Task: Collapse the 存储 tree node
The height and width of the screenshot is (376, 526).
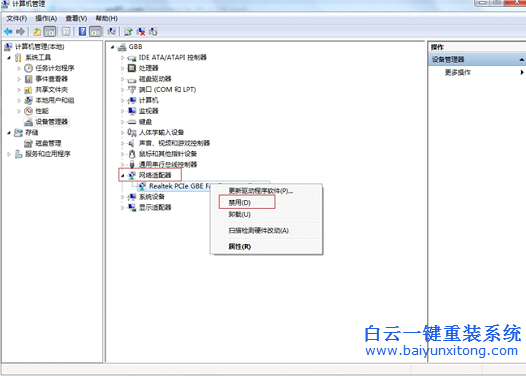Action: click(9, 133)
